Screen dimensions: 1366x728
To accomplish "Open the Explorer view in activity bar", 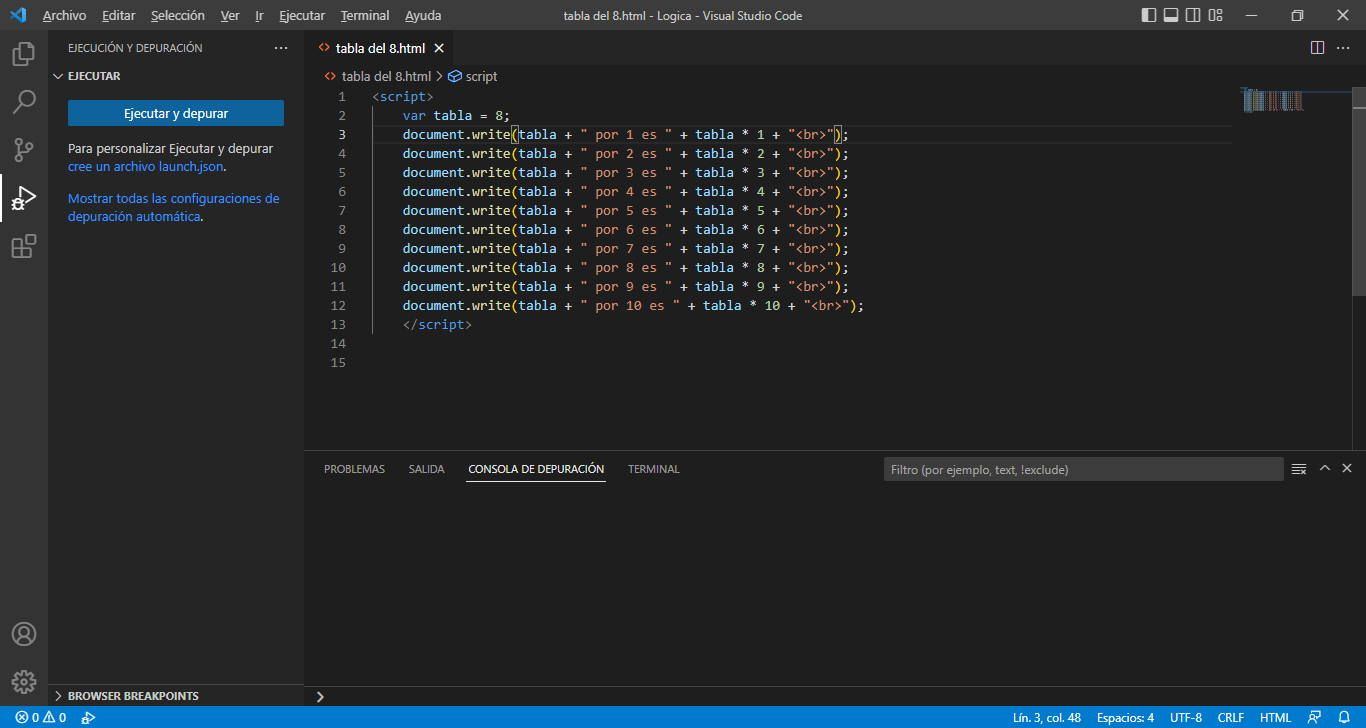I will (x=24, y=54).
